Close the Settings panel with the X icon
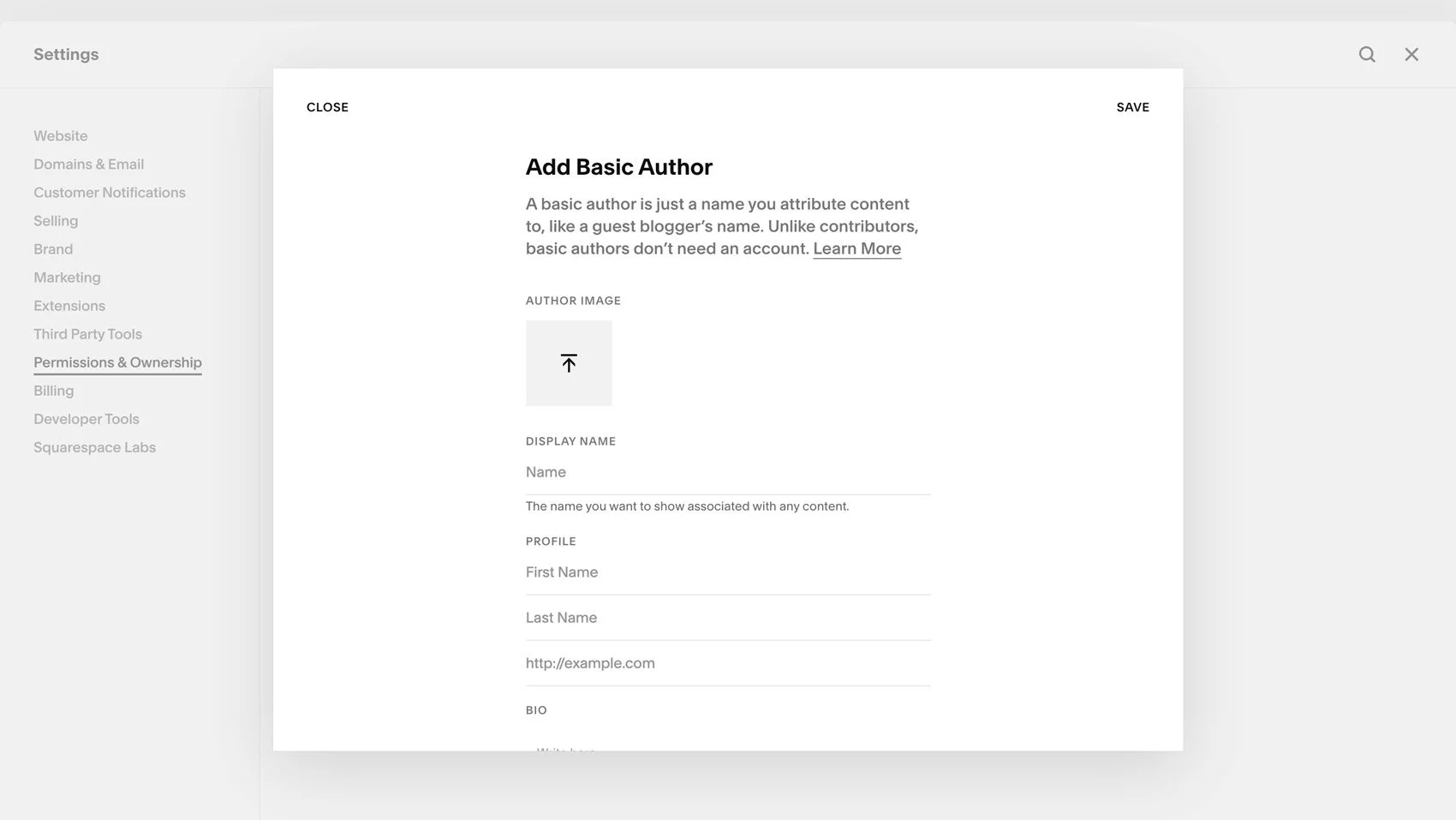 (1411, 55)
